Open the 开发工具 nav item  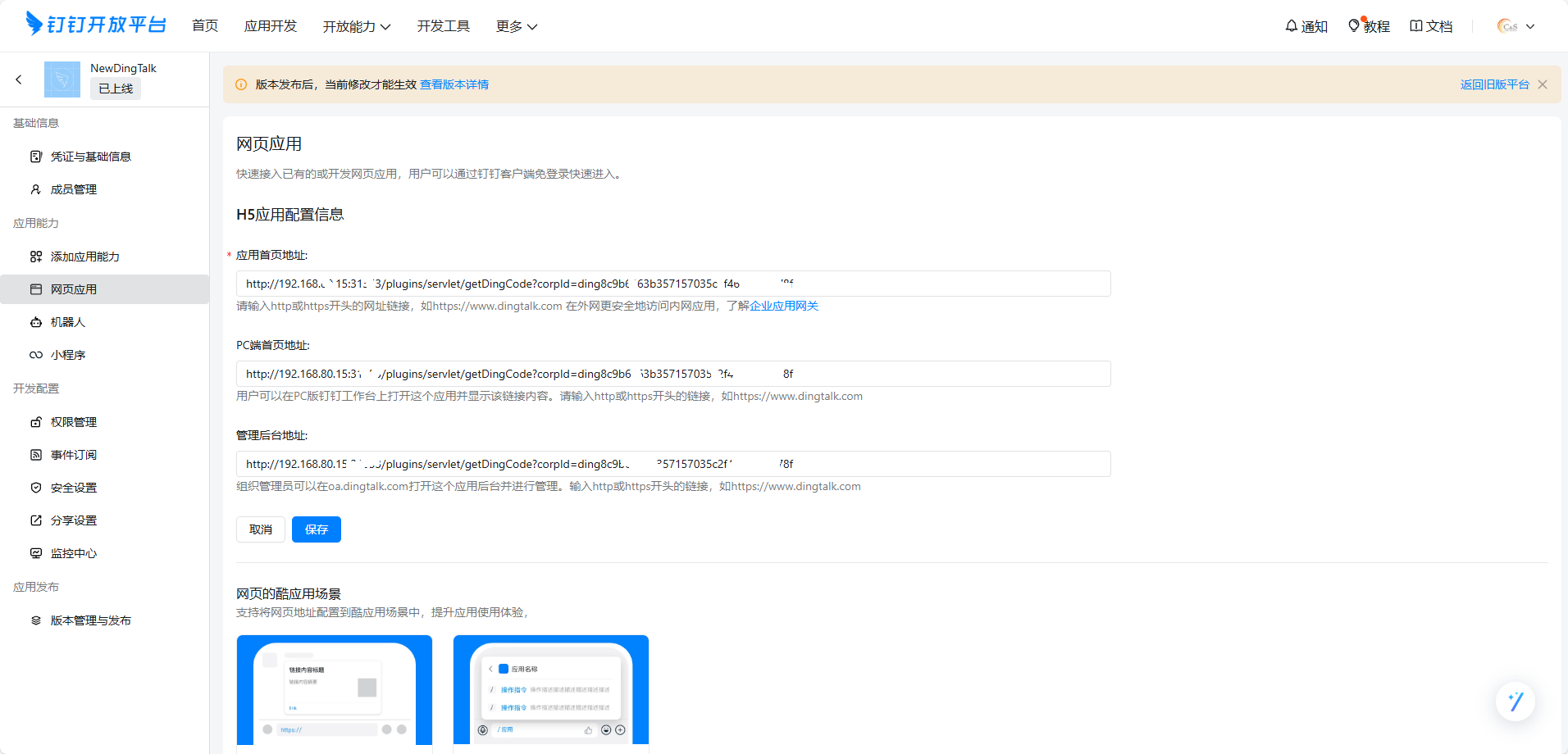[x=444, y=26]
